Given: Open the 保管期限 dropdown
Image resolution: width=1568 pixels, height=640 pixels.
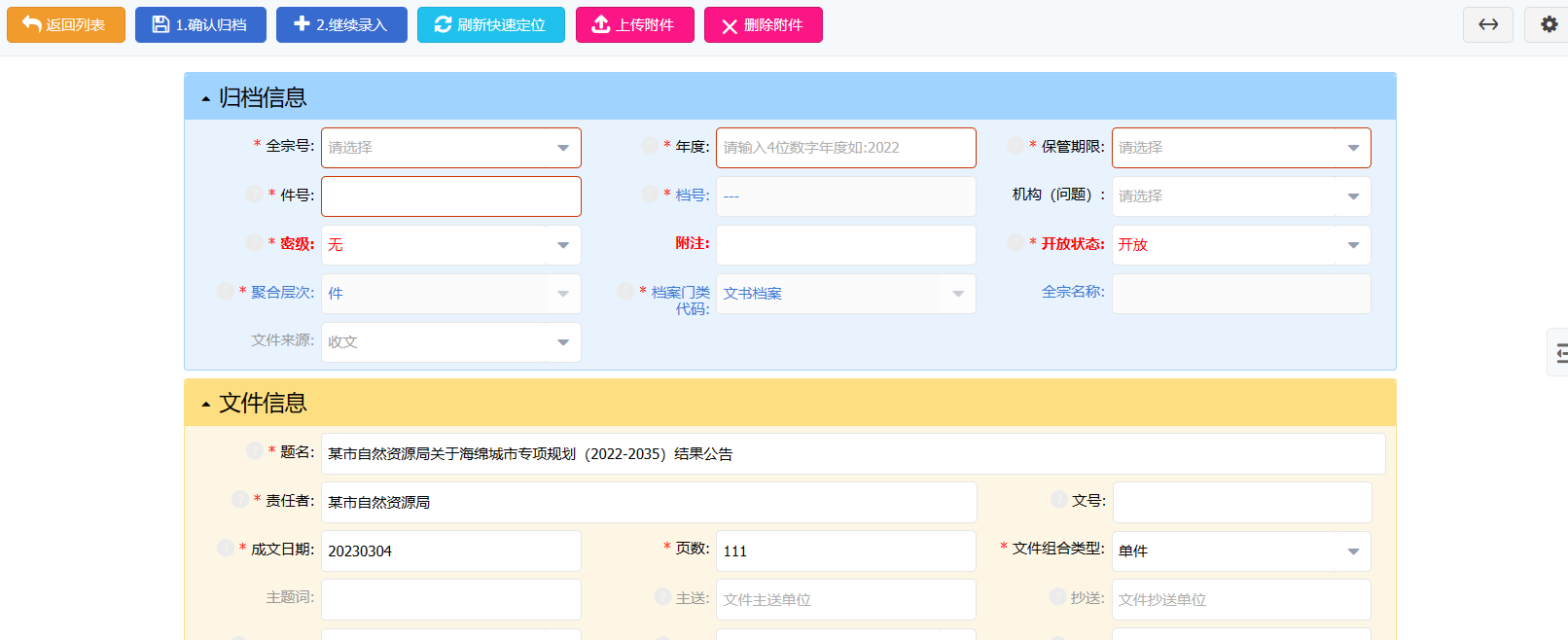Looking at the screenshot, I should click(1241, 148).
